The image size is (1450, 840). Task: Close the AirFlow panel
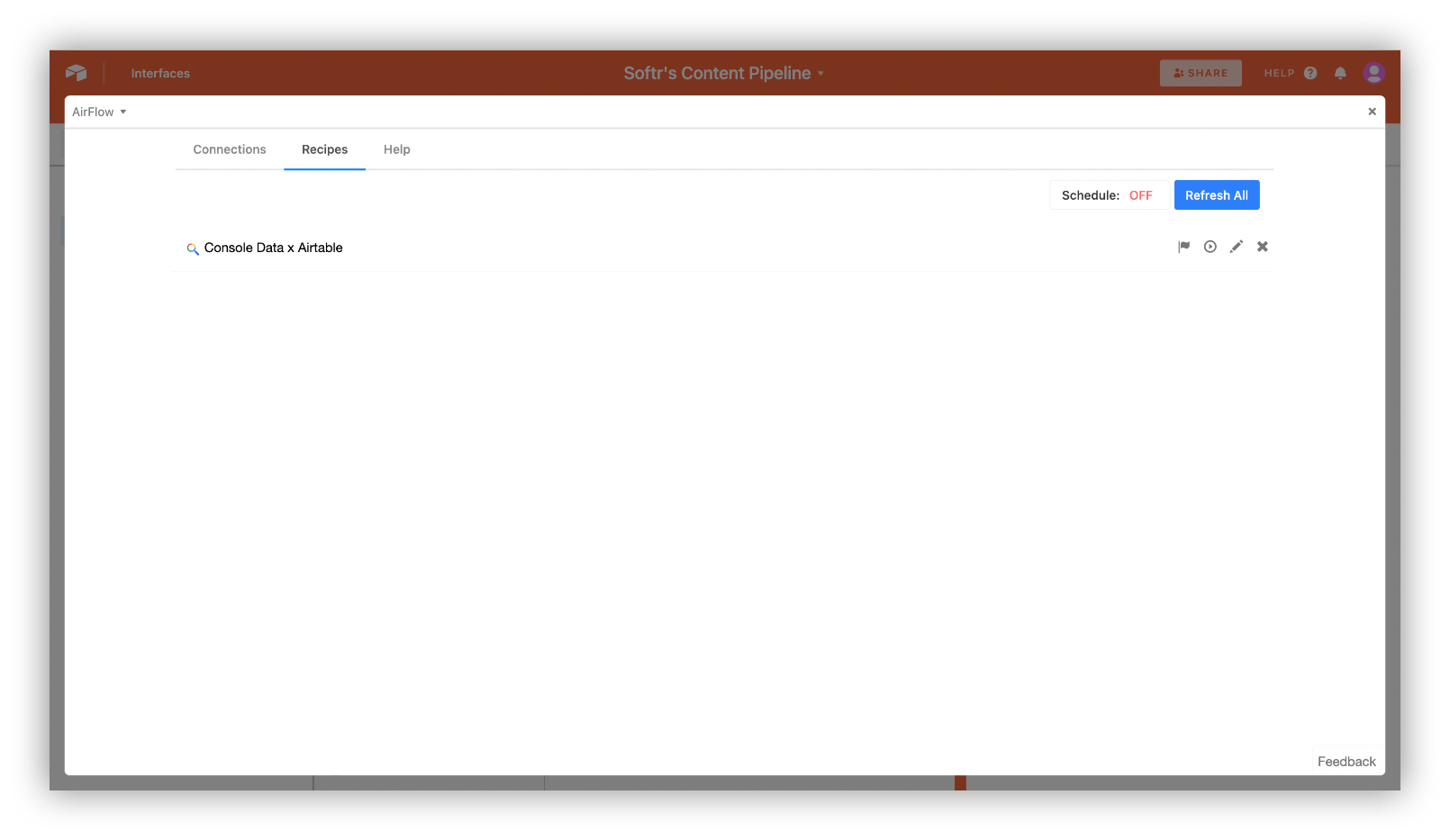pyautogui.click(x=1372, y=112)
